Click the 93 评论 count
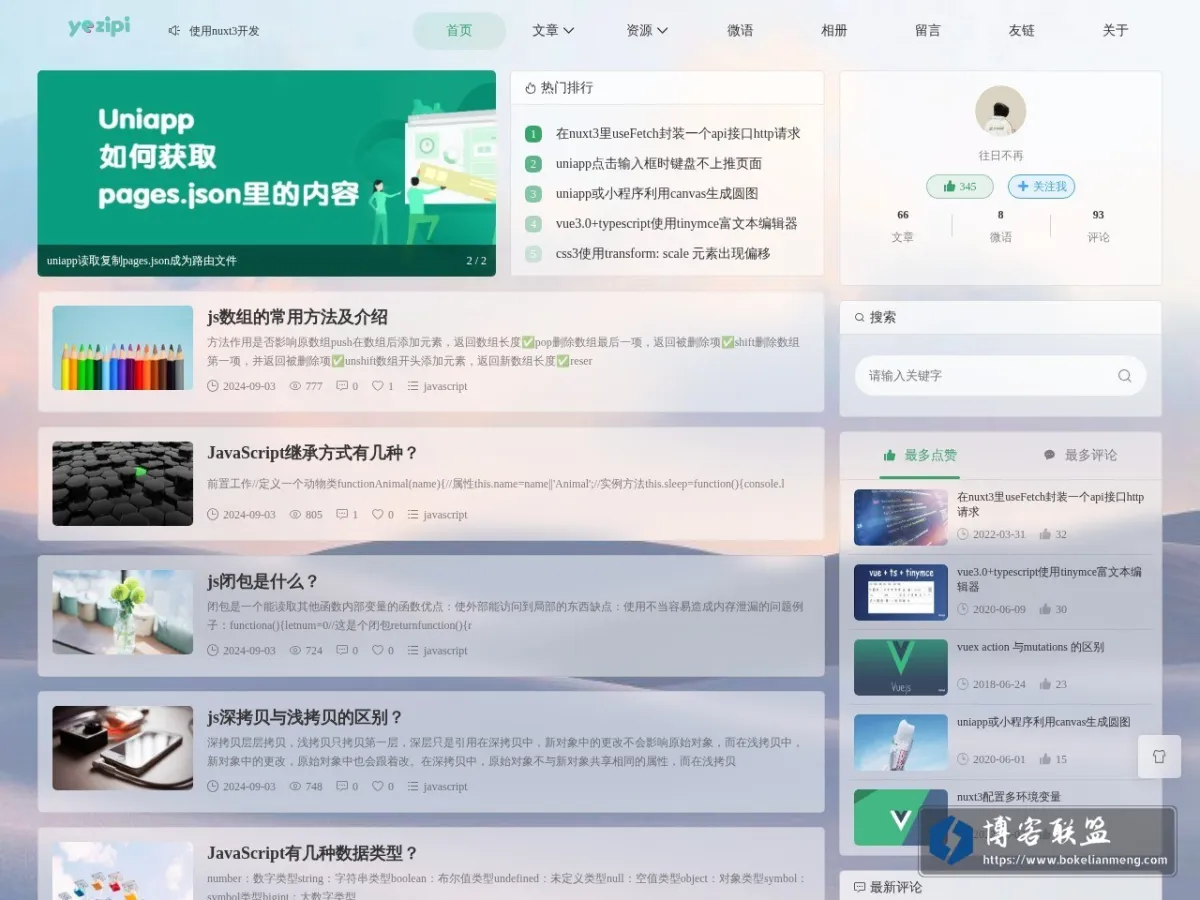Screen dimensions: 1200x900 tap(1098, 226)
